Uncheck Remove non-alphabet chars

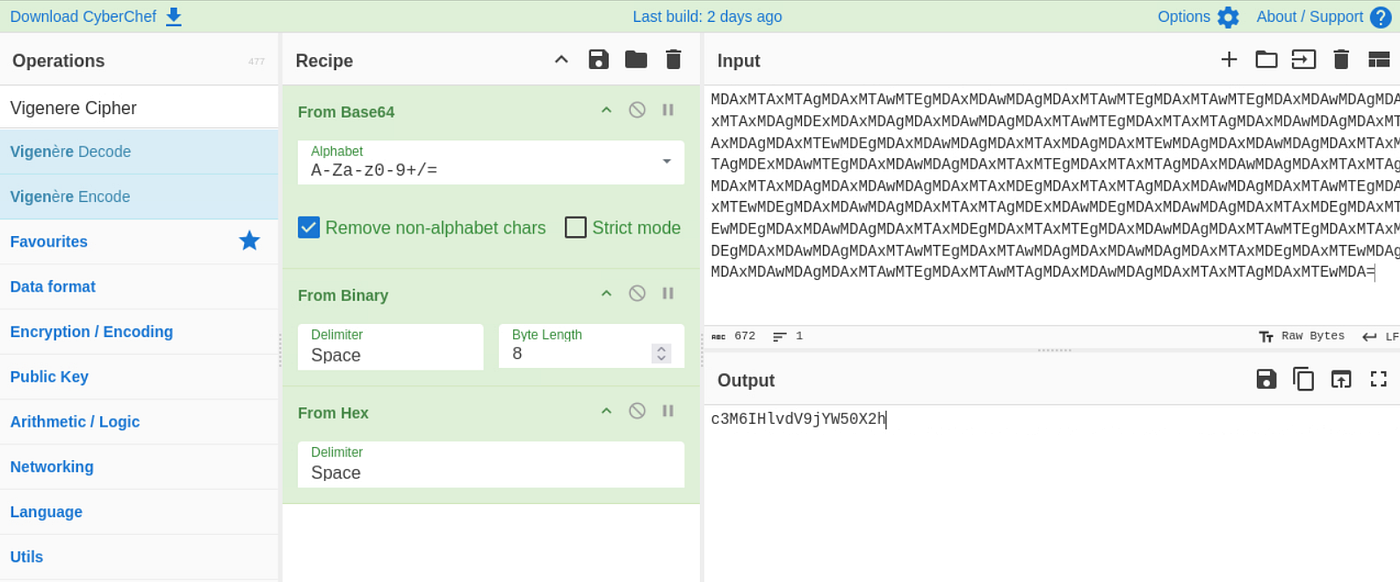309,227
